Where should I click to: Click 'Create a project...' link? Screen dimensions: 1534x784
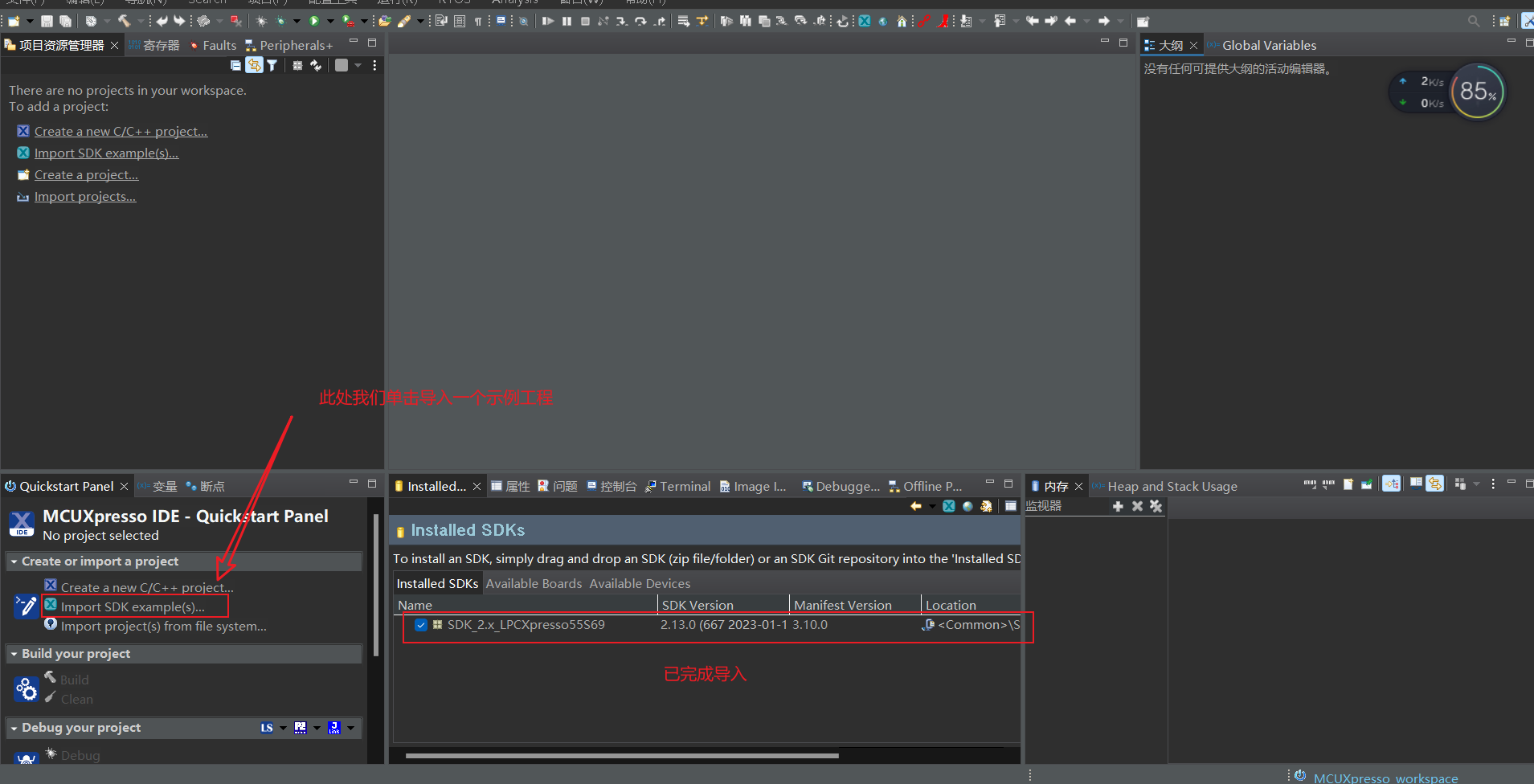[x=86, y=175]
